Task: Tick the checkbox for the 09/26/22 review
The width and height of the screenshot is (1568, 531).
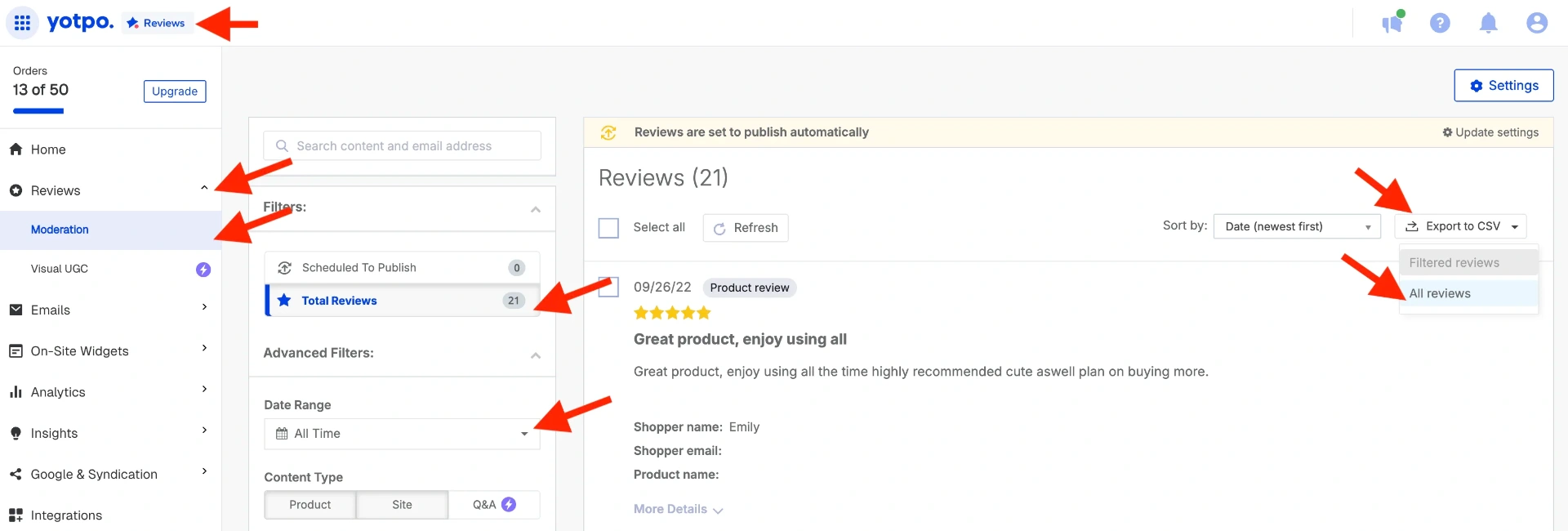Action: coord(608,288)
